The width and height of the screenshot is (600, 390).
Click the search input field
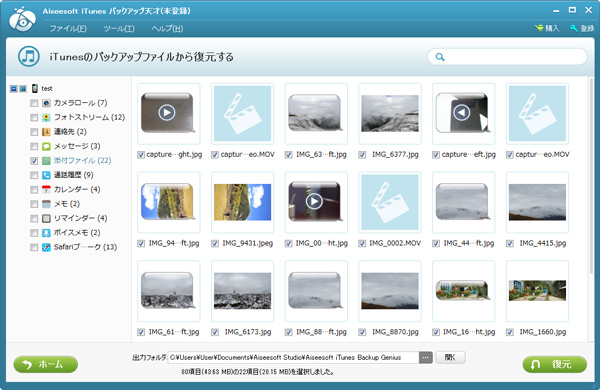coord(507,57)
